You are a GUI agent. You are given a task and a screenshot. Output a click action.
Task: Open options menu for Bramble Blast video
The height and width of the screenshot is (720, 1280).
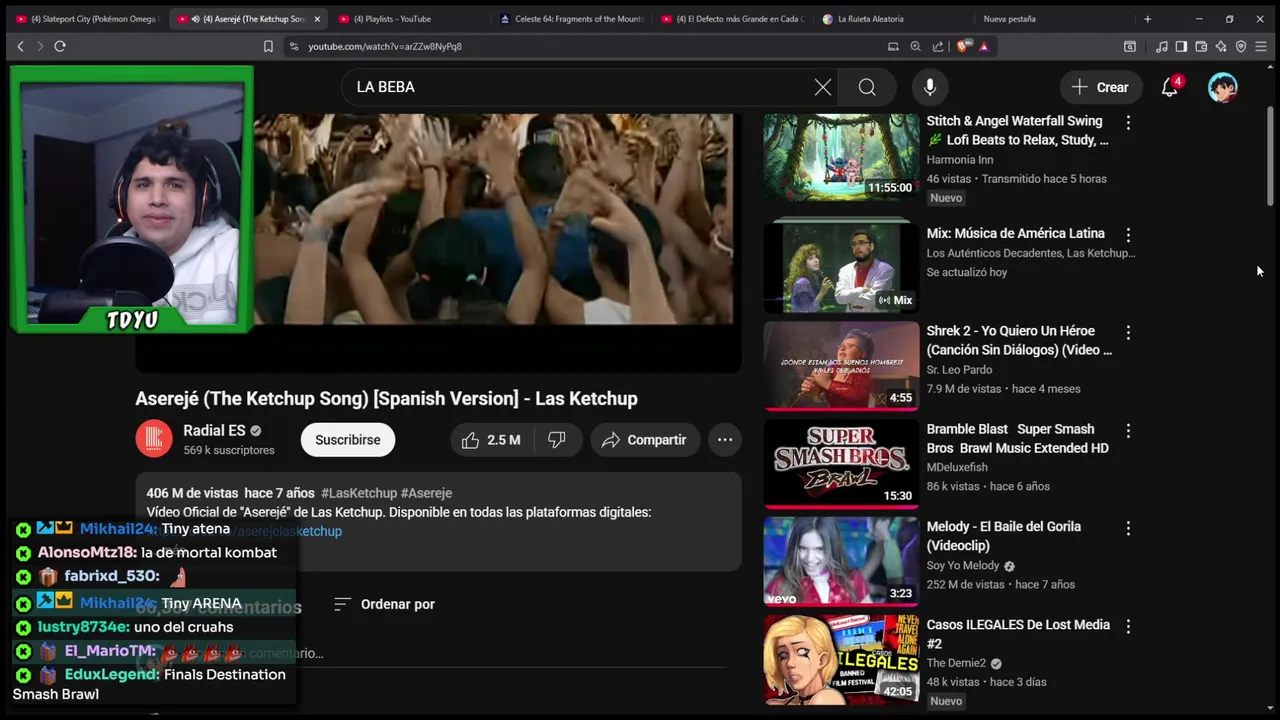coord(1128,430)
